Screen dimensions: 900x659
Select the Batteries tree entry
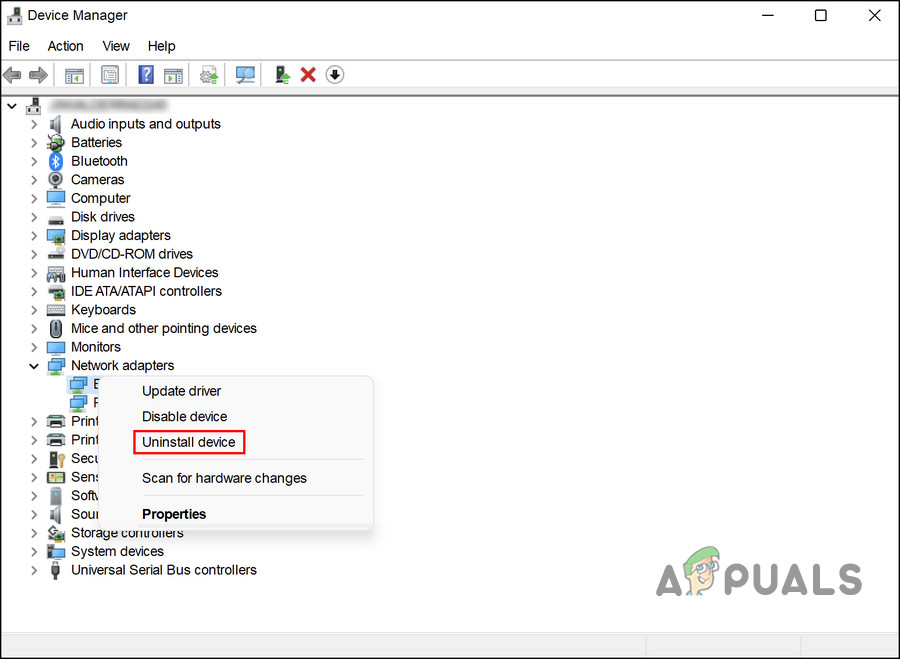pos(96,142)
